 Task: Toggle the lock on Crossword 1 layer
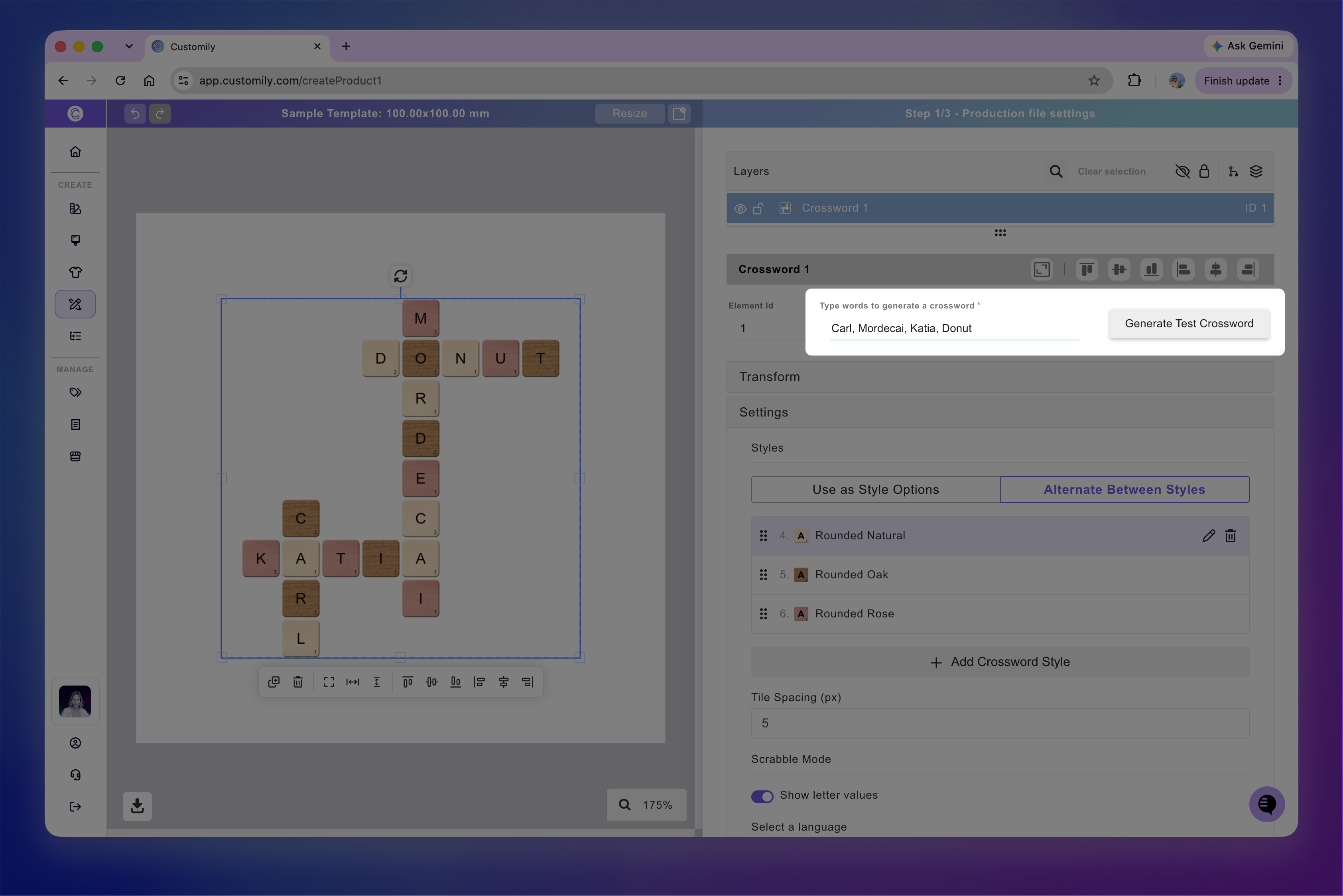pos(758,208)
